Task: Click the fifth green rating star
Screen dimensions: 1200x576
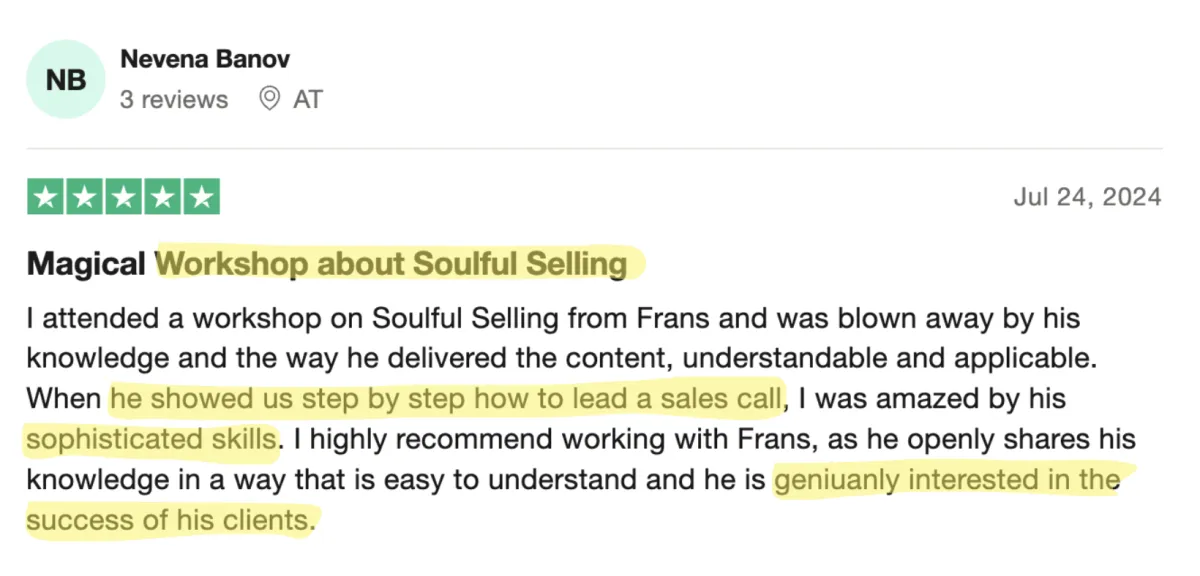Action: click(x=201, y=197)
